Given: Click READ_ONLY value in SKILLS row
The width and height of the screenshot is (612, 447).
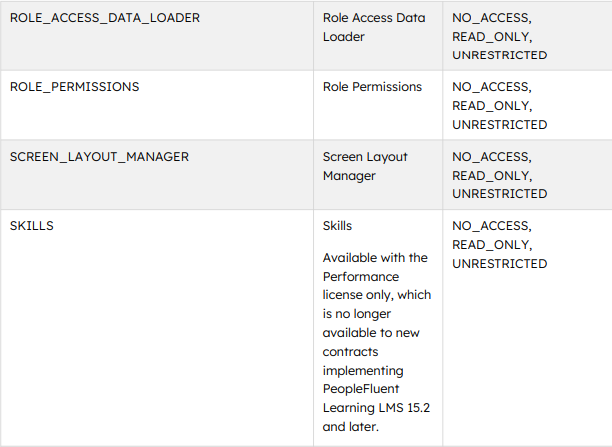Looking at the screenshot, I should (x=492, y=245).
